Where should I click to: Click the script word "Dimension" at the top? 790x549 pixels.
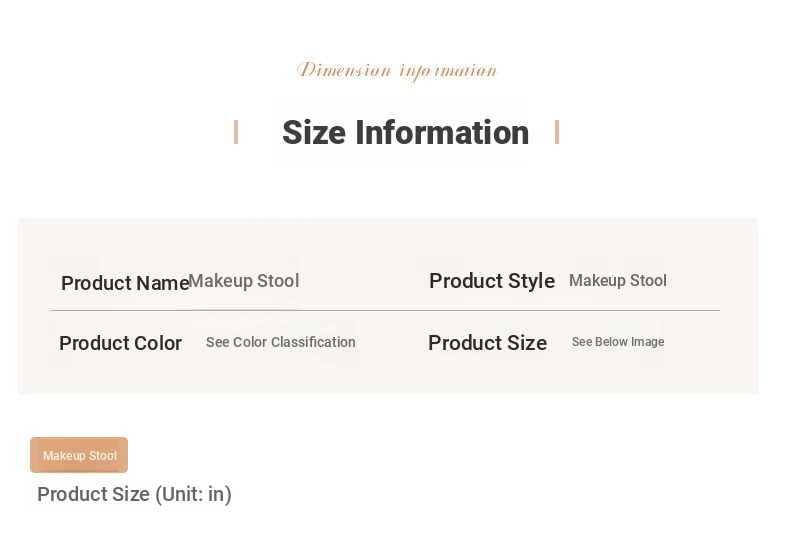(x=344, y=70)
